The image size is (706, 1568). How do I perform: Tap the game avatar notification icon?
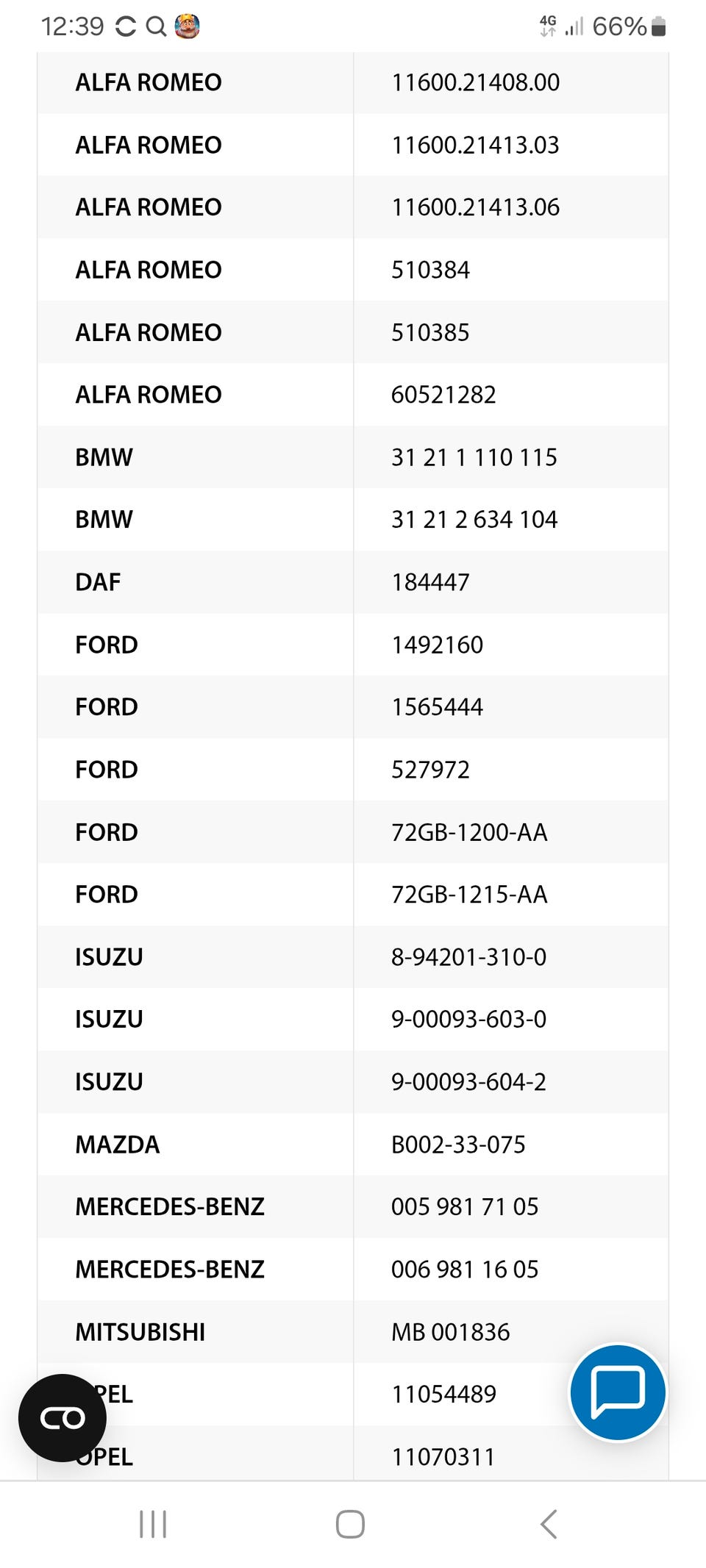pyautogui.click(x=187, y=26)
